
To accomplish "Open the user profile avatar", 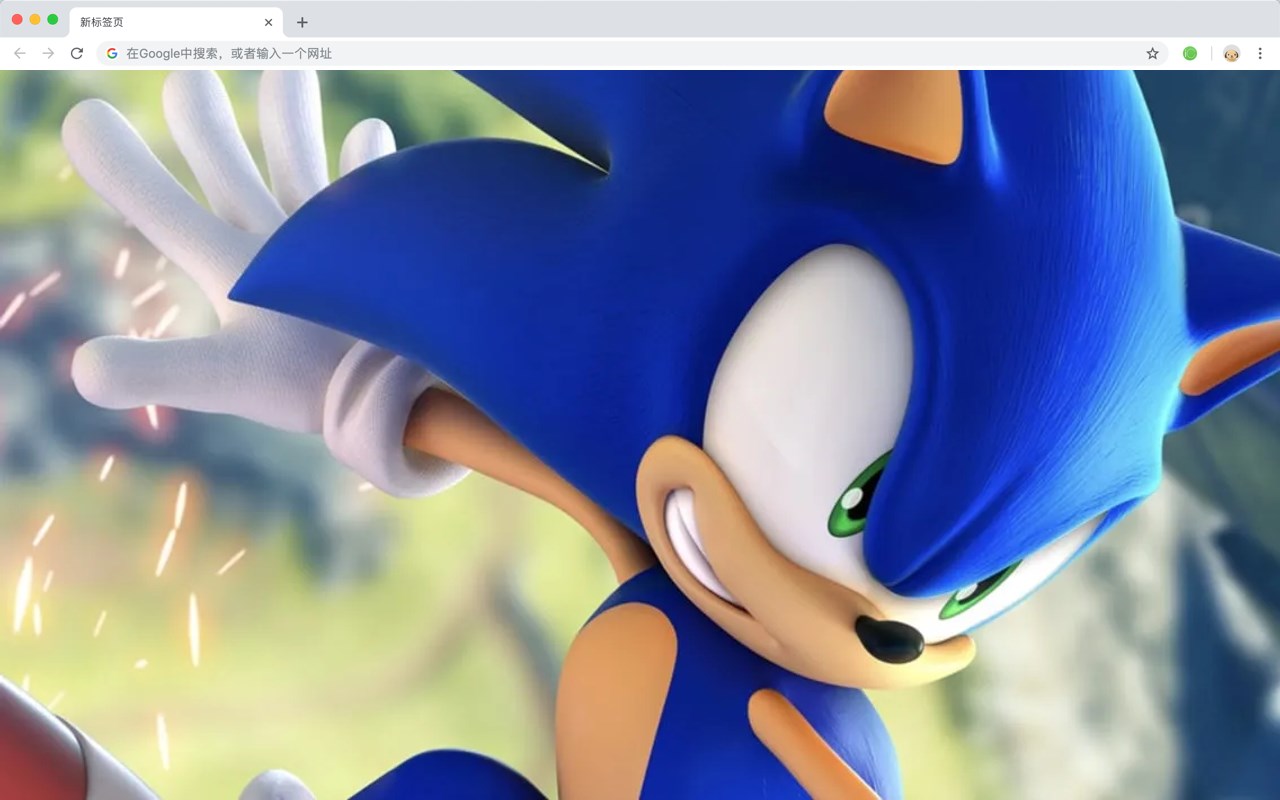I will tap(1231, 53).
